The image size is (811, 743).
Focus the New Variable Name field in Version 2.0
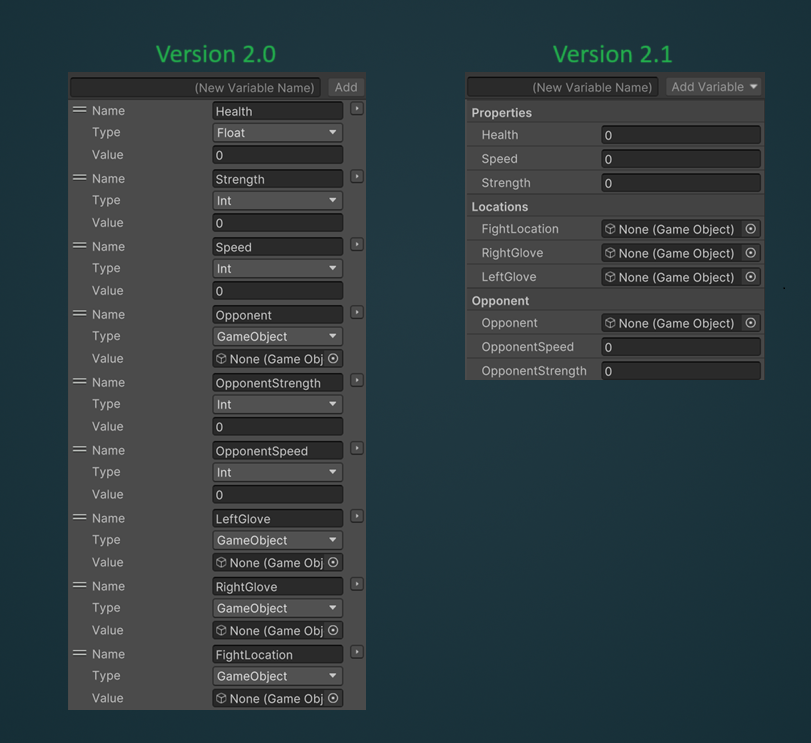point(196,87)
